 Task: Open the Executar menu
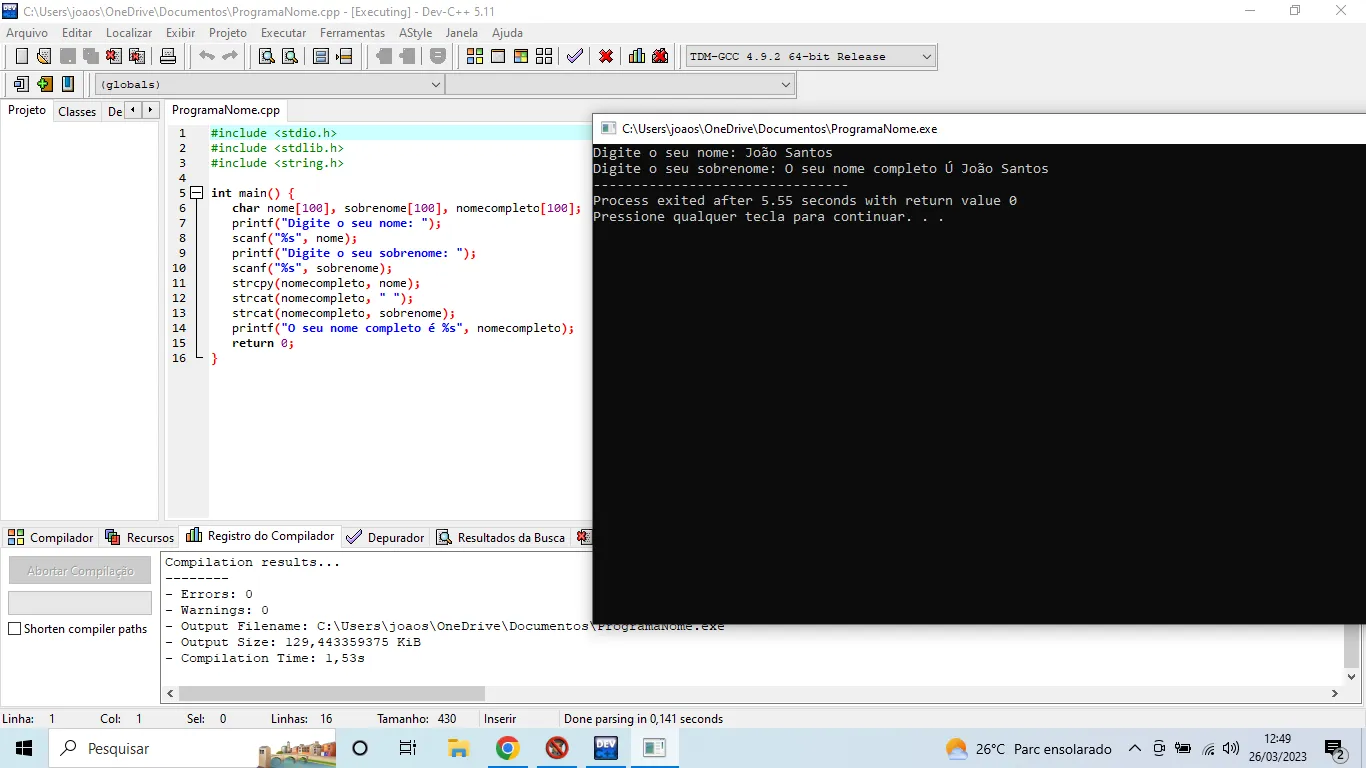[x=283, y=33]
